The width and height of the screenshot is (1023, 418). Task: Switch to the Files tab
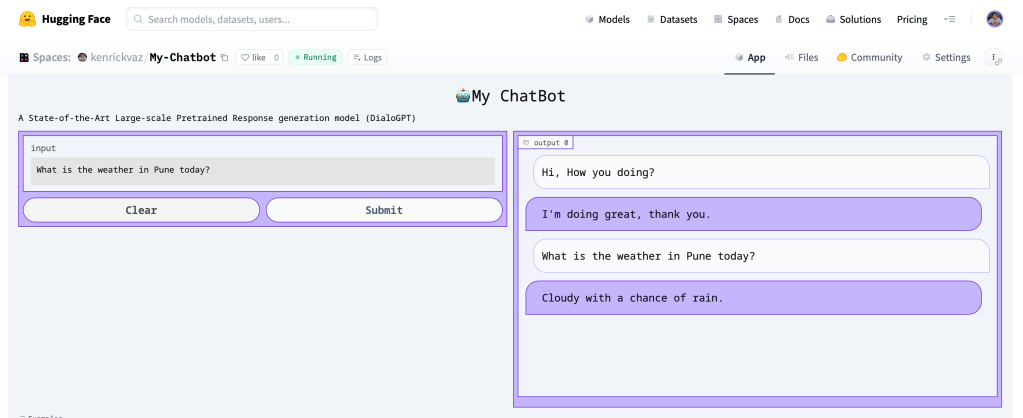[x=801, y=58]
